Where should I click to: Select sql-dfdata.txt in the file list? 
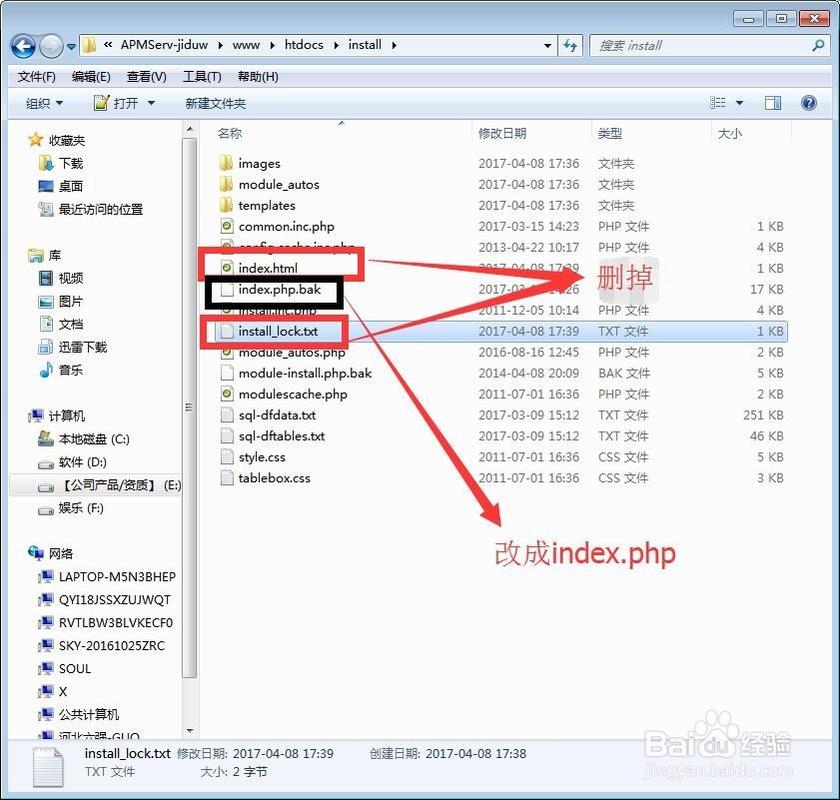[277, 415]
